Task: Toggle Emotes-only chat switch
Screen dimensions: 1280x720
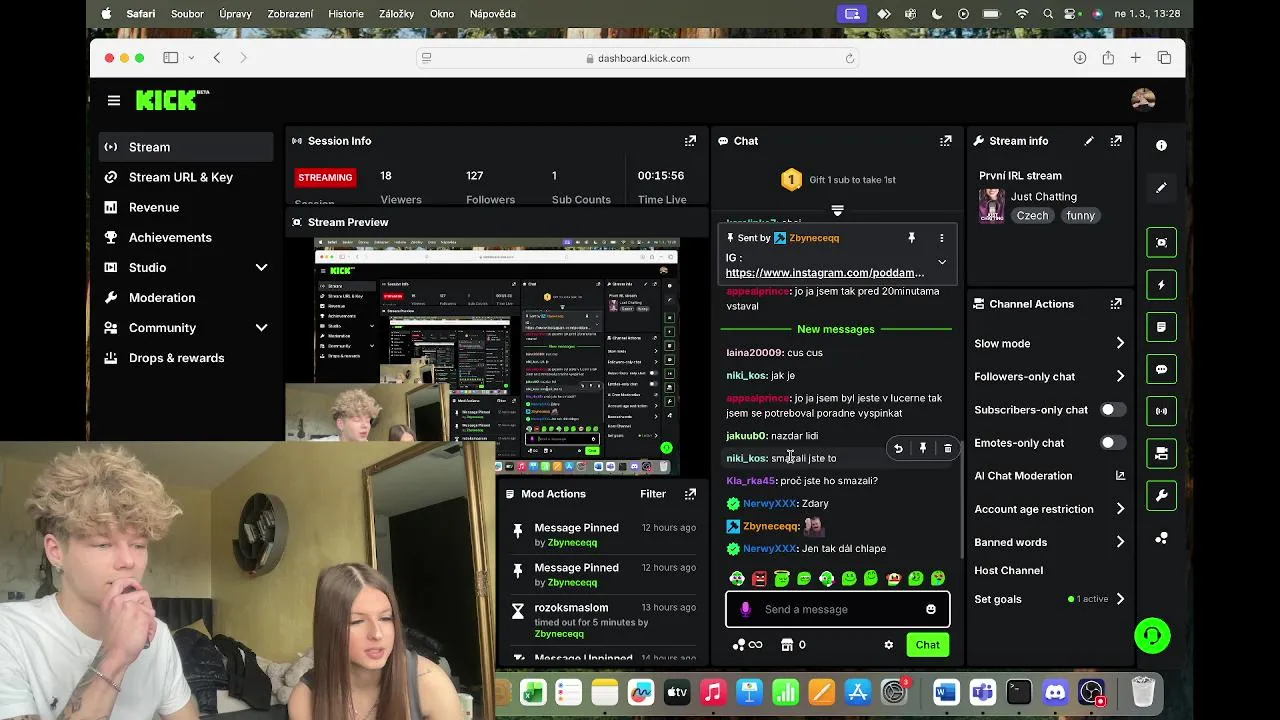Action: click(1112, 443)
